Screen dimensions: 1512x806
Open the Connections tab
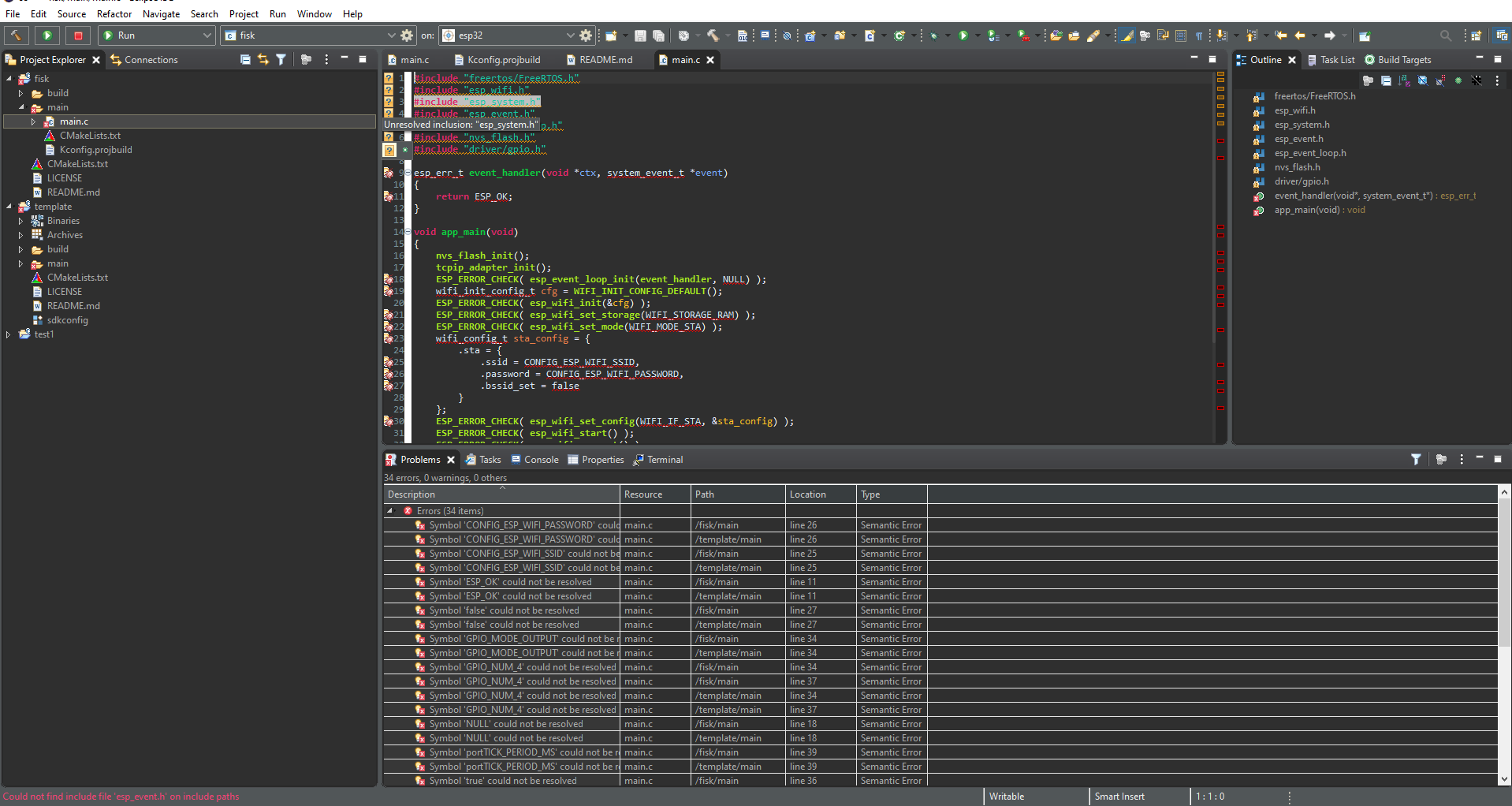point(143,59)
